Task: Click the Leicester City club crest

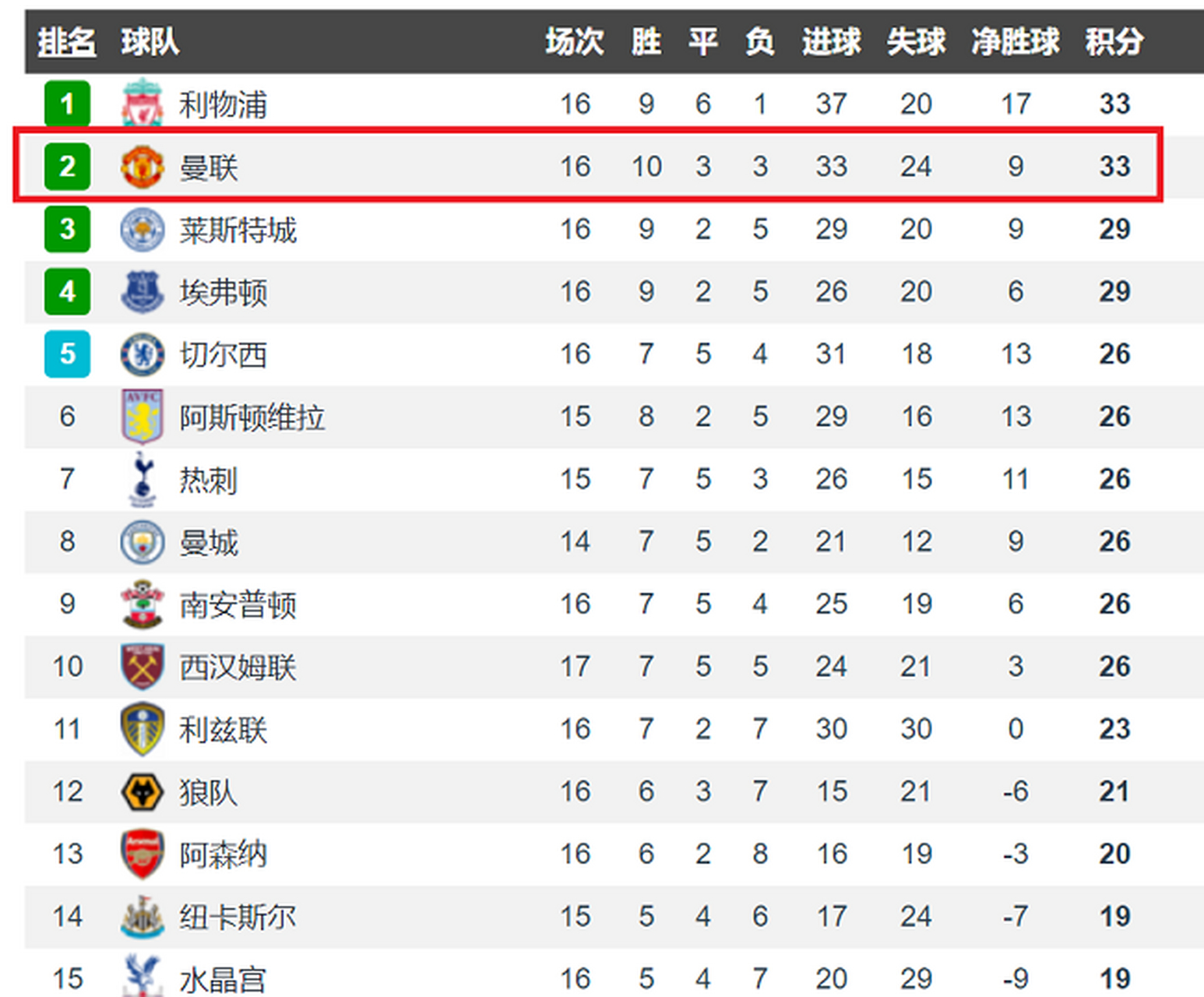Action: coord(142,229)
